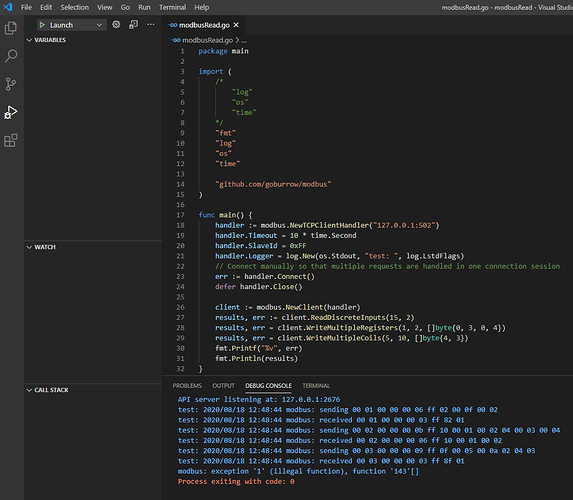Click line number 17 in the gutter
Image resolution: width=573 pixels, height=500 pixels.
[x=181, y=215]
